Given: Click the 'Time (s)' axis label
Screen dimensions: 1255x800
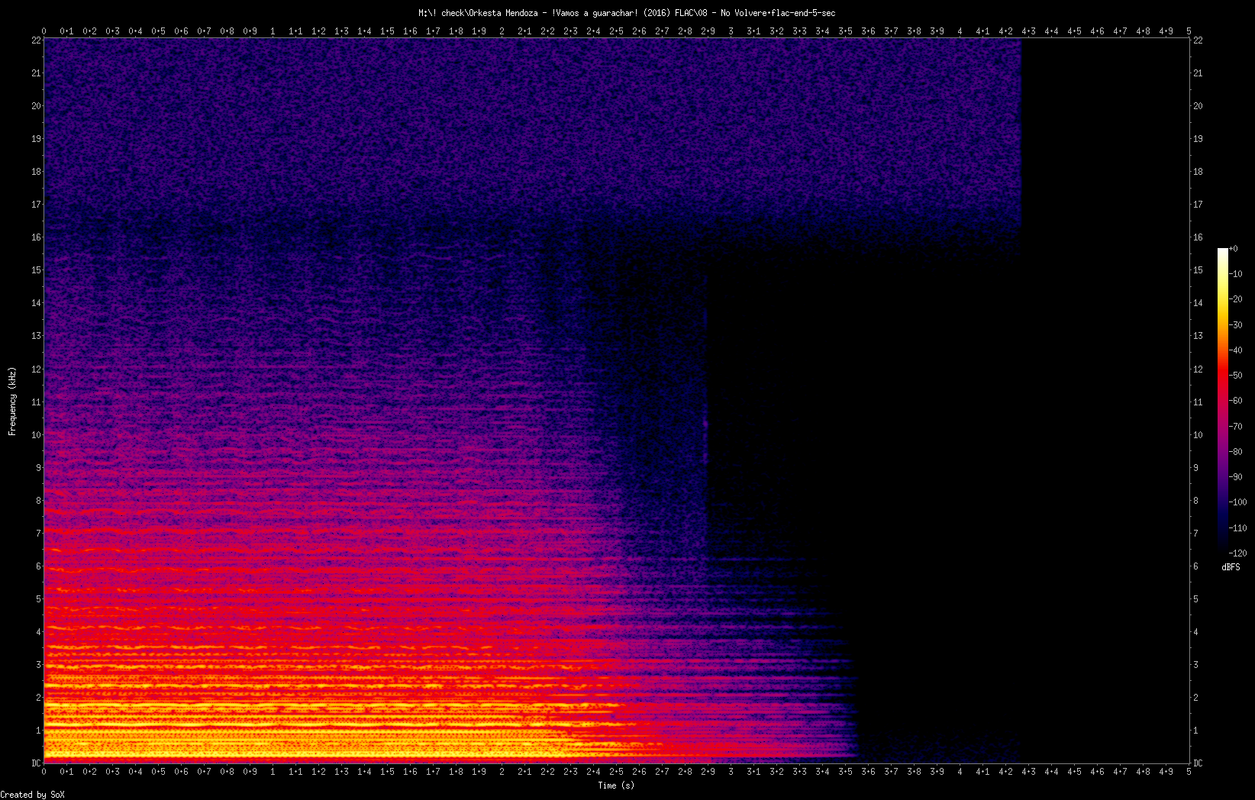Looking at the screenshot, I should 616,786.
